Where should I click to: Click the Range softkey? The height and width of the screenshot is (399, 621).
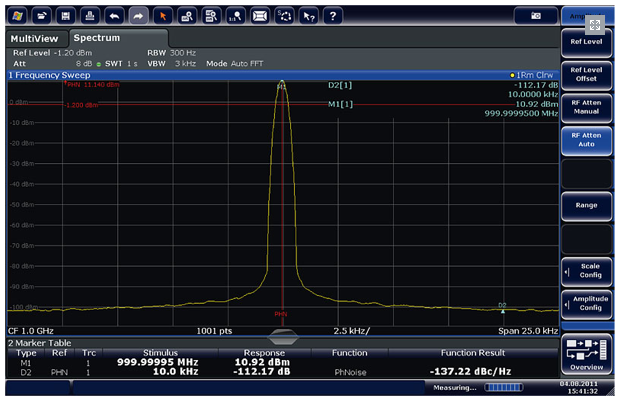click(586, 206)
